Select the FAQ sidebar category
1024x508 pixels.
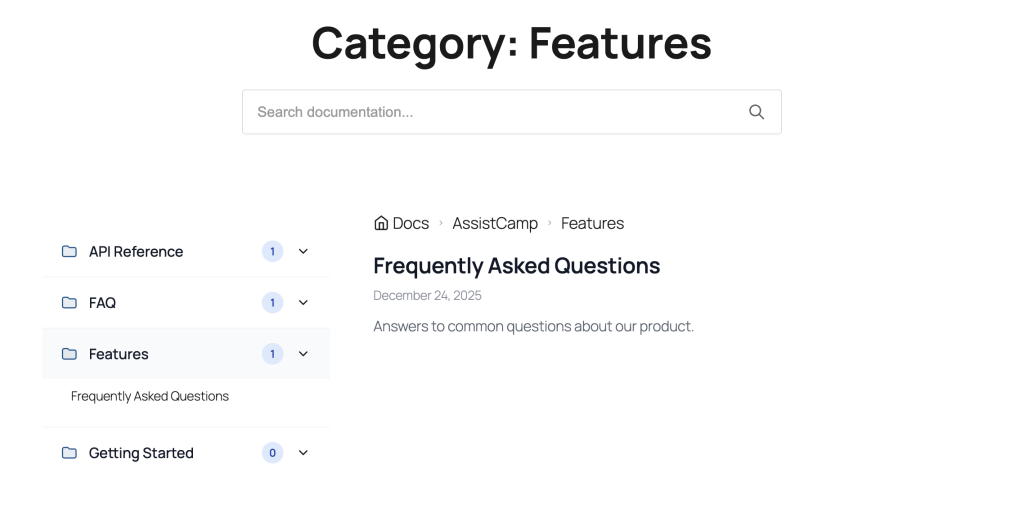(102, 303)
